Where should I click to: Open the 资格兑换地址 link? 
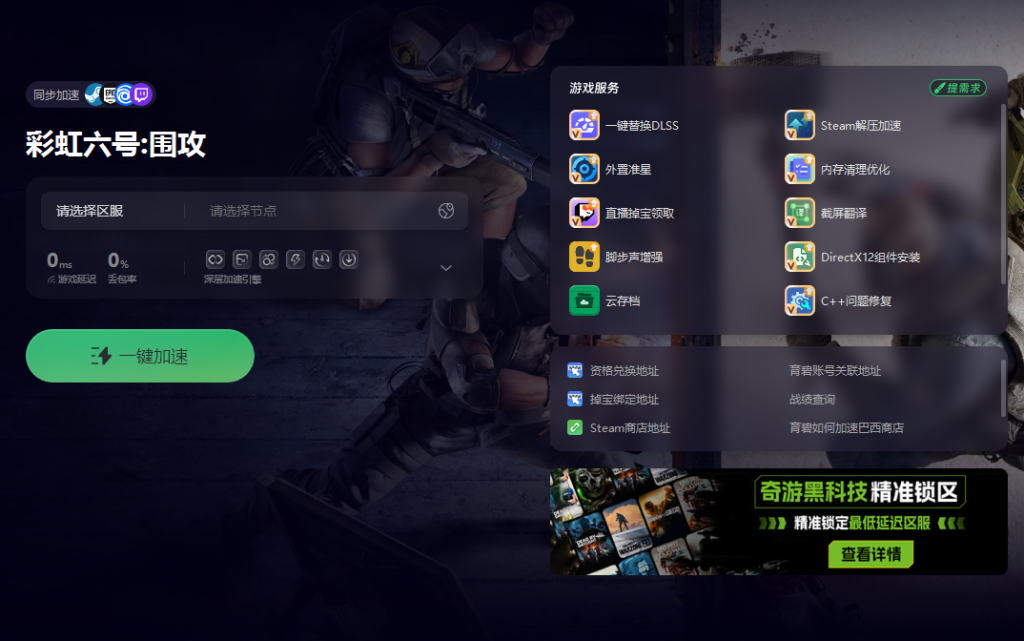pos(624,371)
